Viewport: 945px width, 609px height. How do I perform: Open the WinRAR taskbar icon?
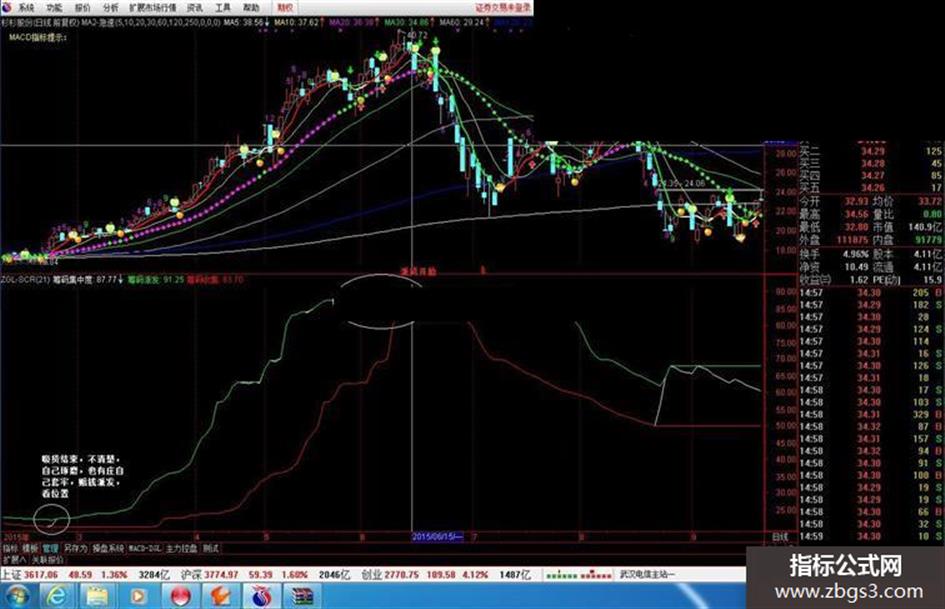303,596
